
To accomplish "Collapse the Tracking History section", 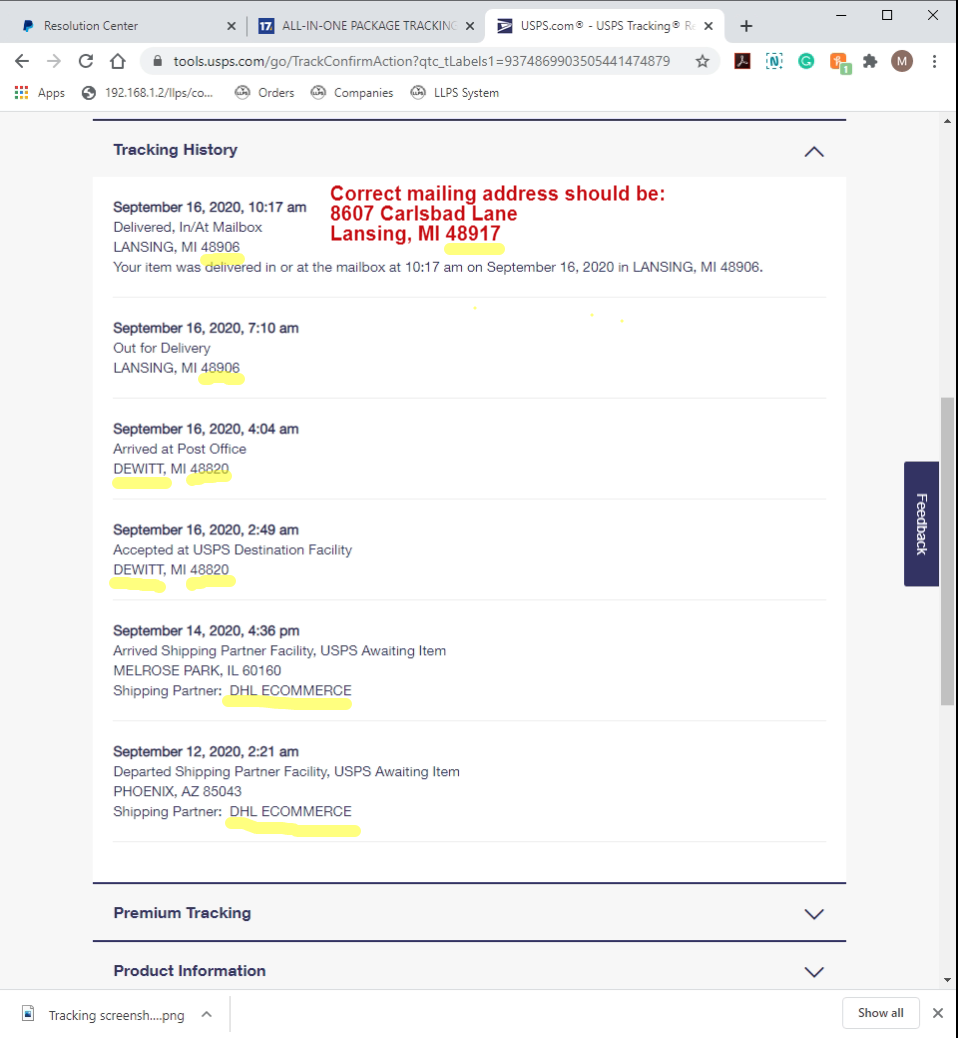I will (814, 151).
